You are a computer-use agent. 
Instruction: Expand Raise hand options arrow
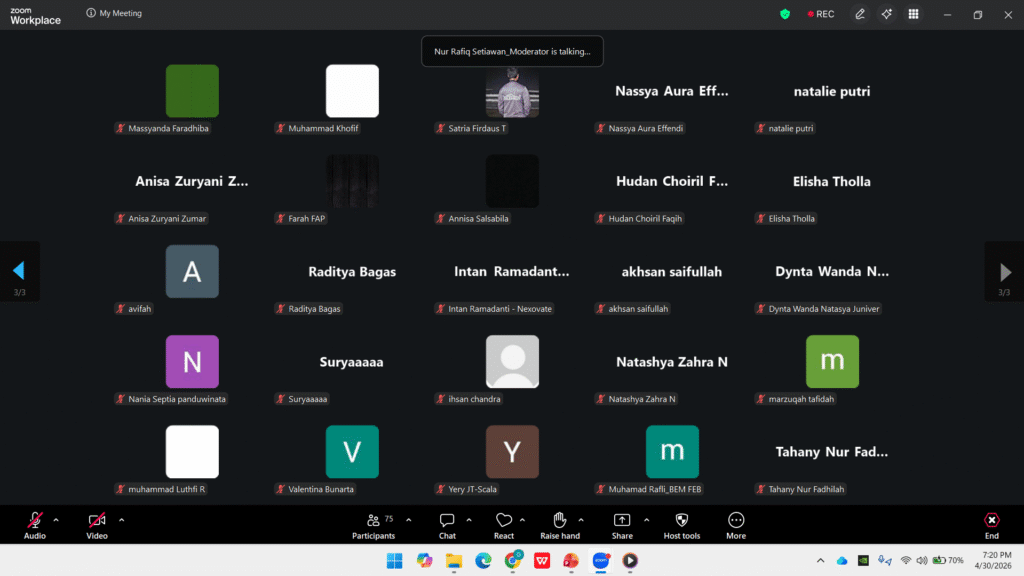tap(581, 520)
